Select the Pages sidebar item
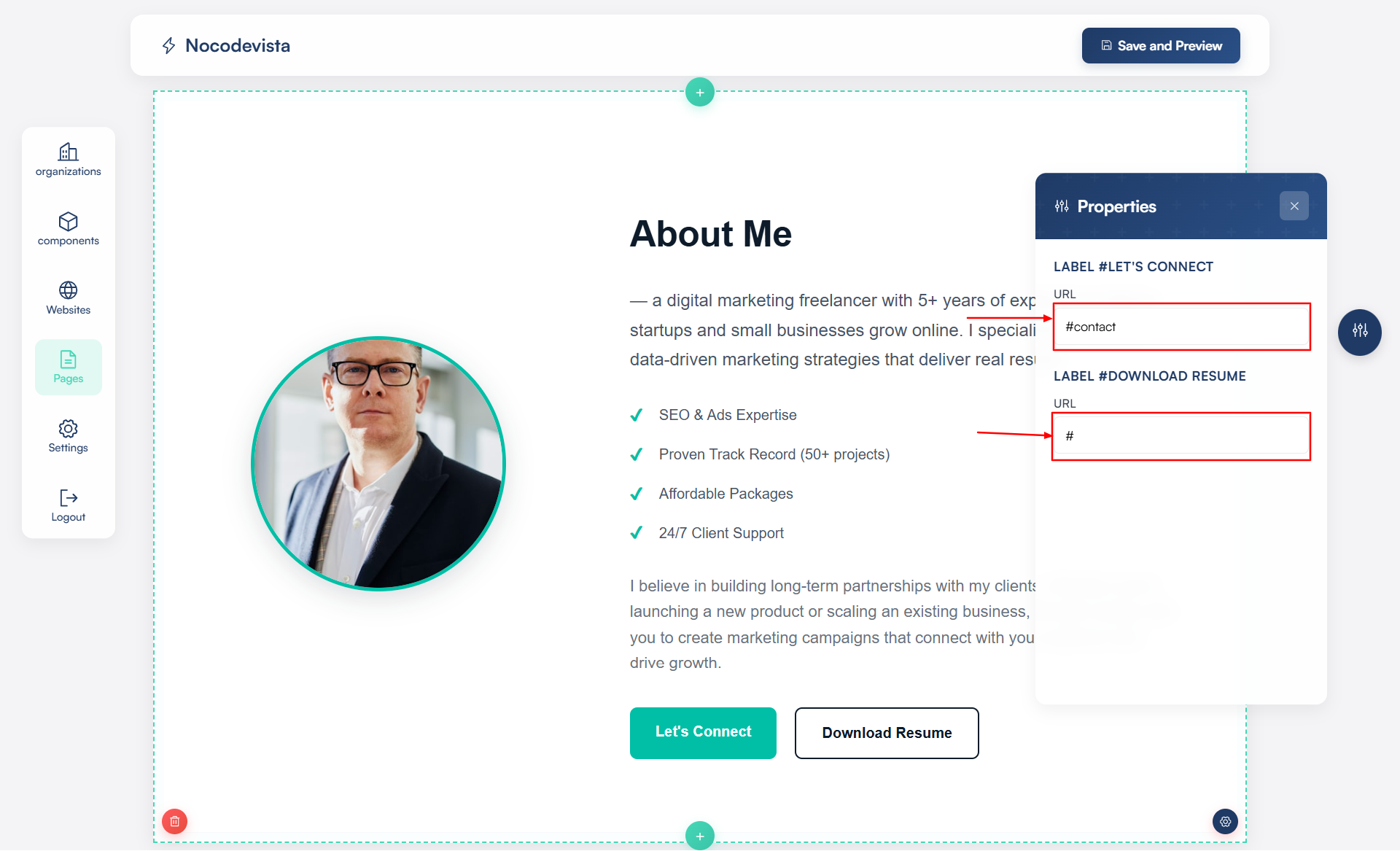 point(69,368)
